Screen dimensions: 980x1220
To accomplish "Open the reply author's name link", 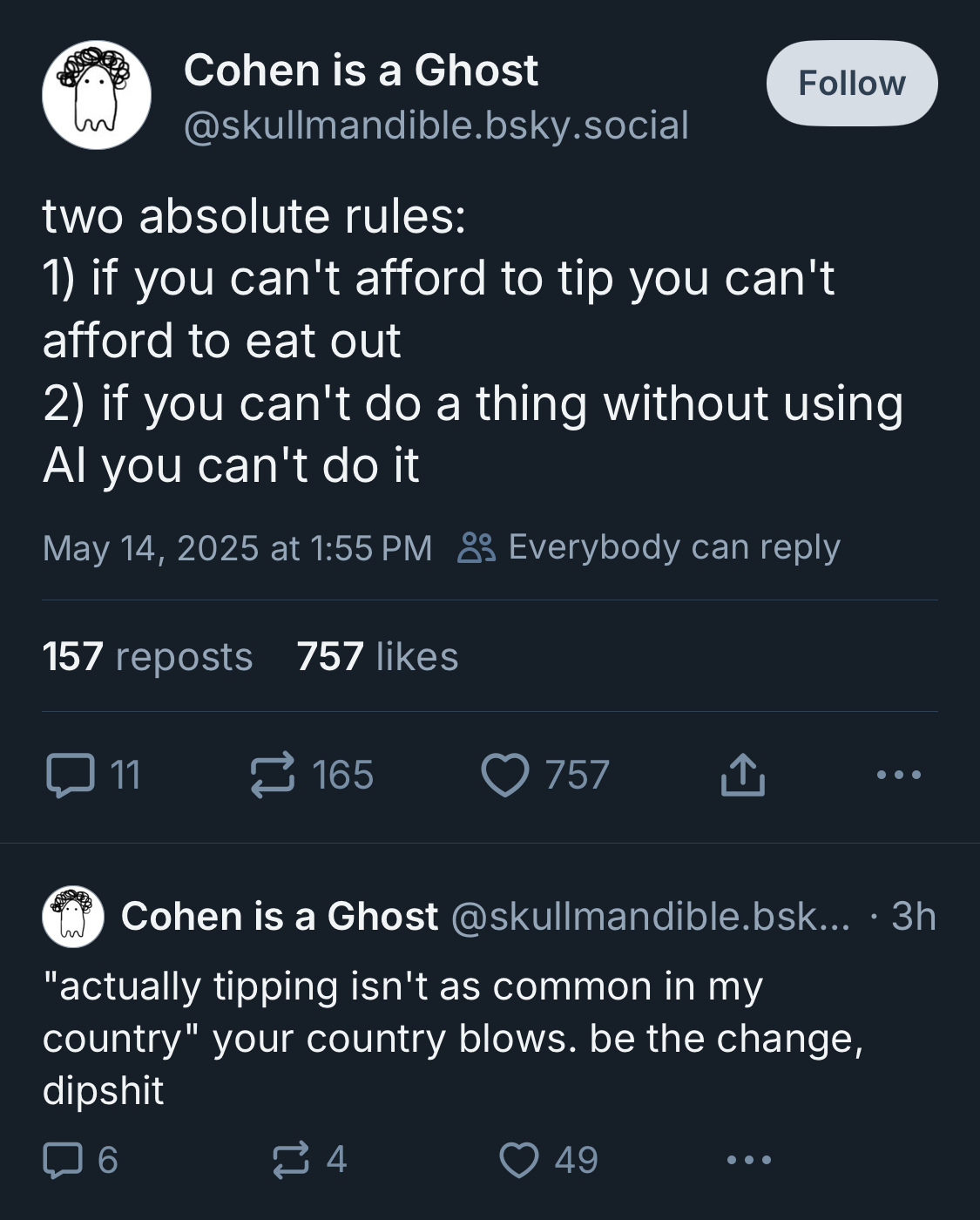I will (280, 916).
